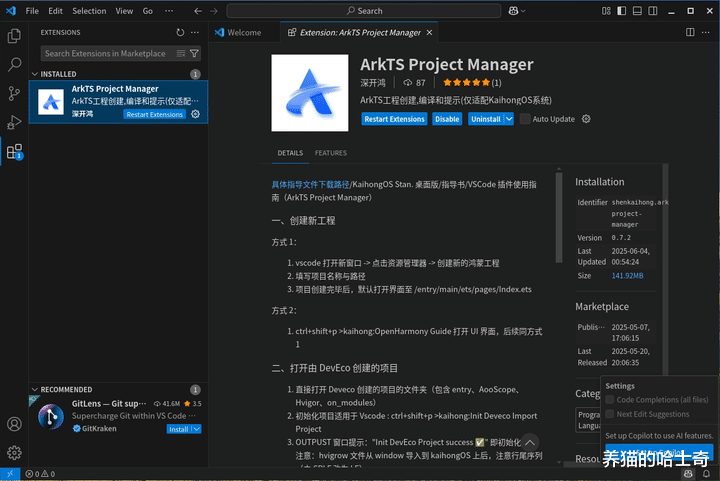Open editor more actions menu
The width and height of the screenshot is (720, 481).
[x=706, y=32]
